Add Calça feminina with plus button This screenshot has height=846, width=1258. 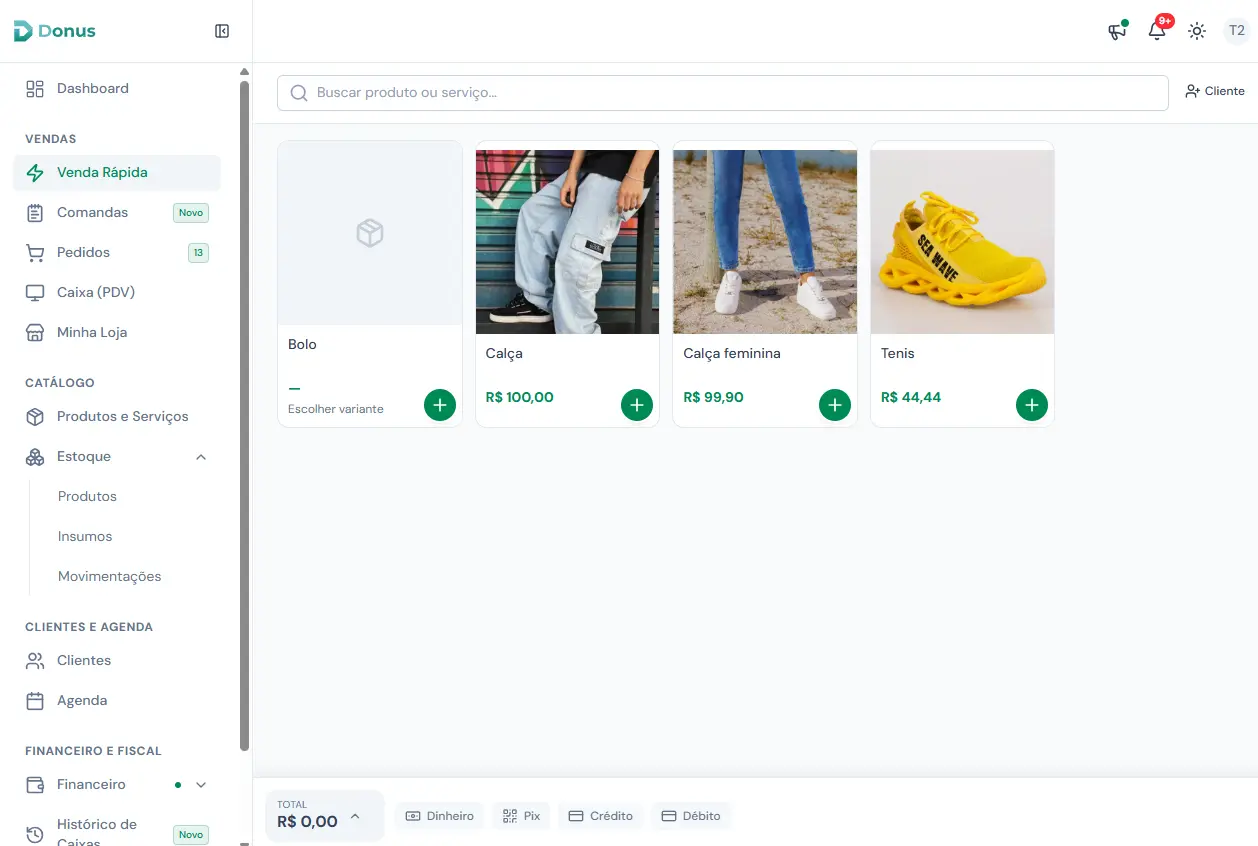click(835, 405)
